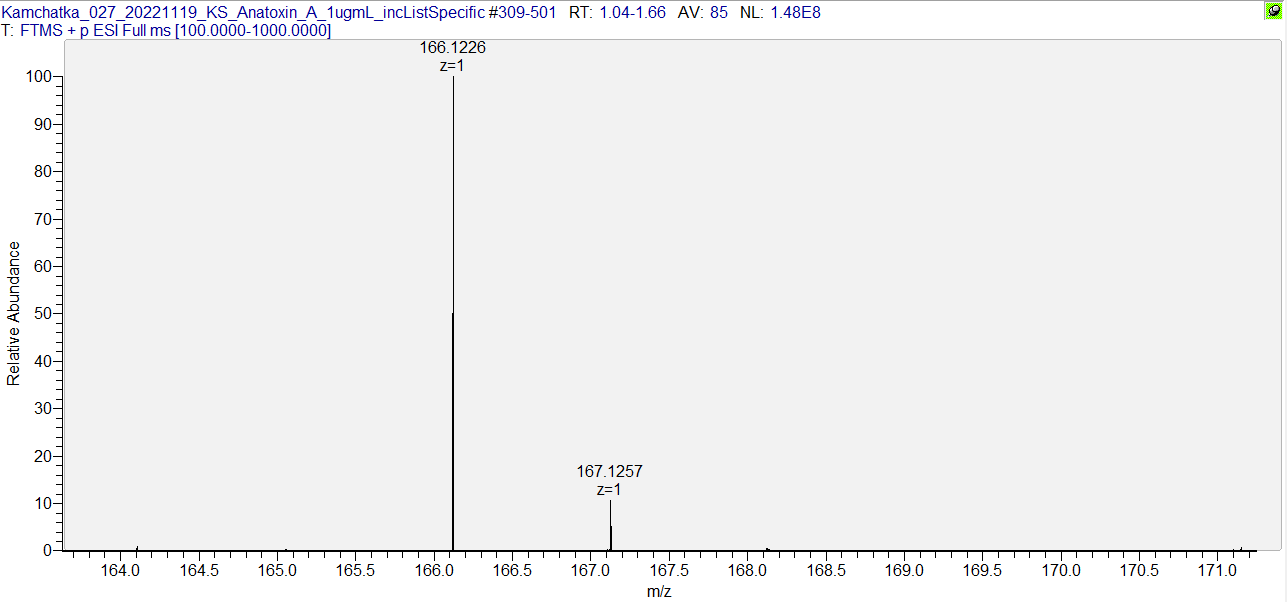Click the m/z axis title

658,591
